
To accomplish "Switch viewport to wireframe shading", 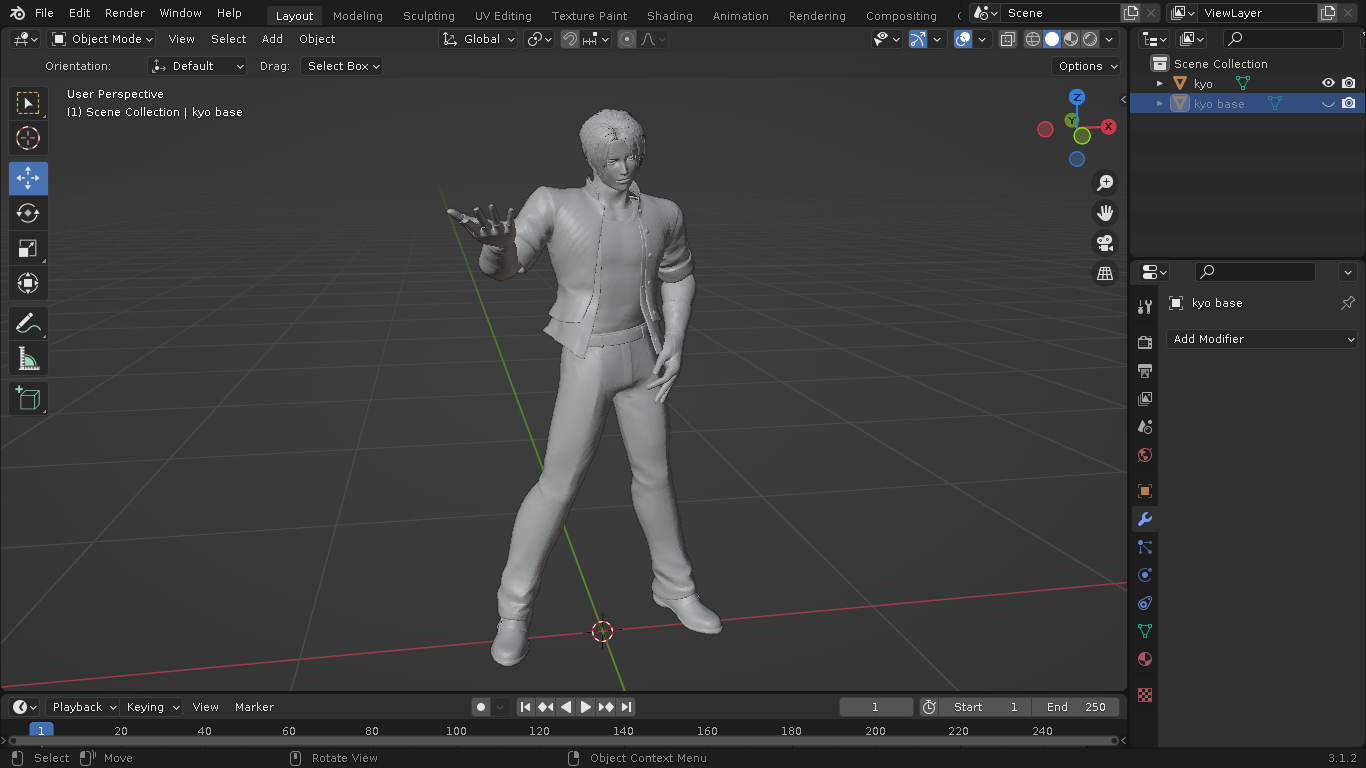I will (x=1032, y=39).
